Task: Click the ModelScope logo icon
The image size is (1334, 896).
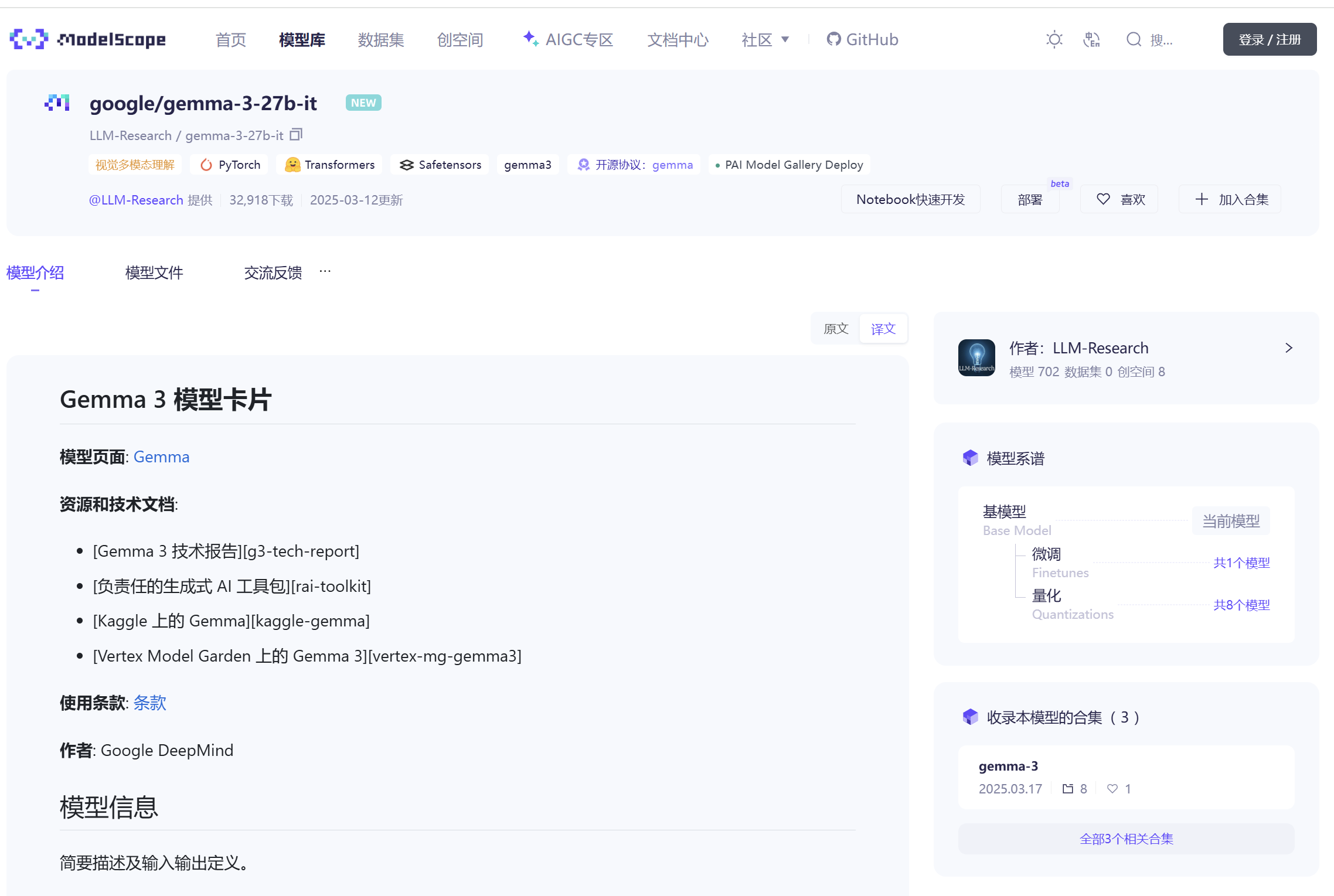Action: 28,39
